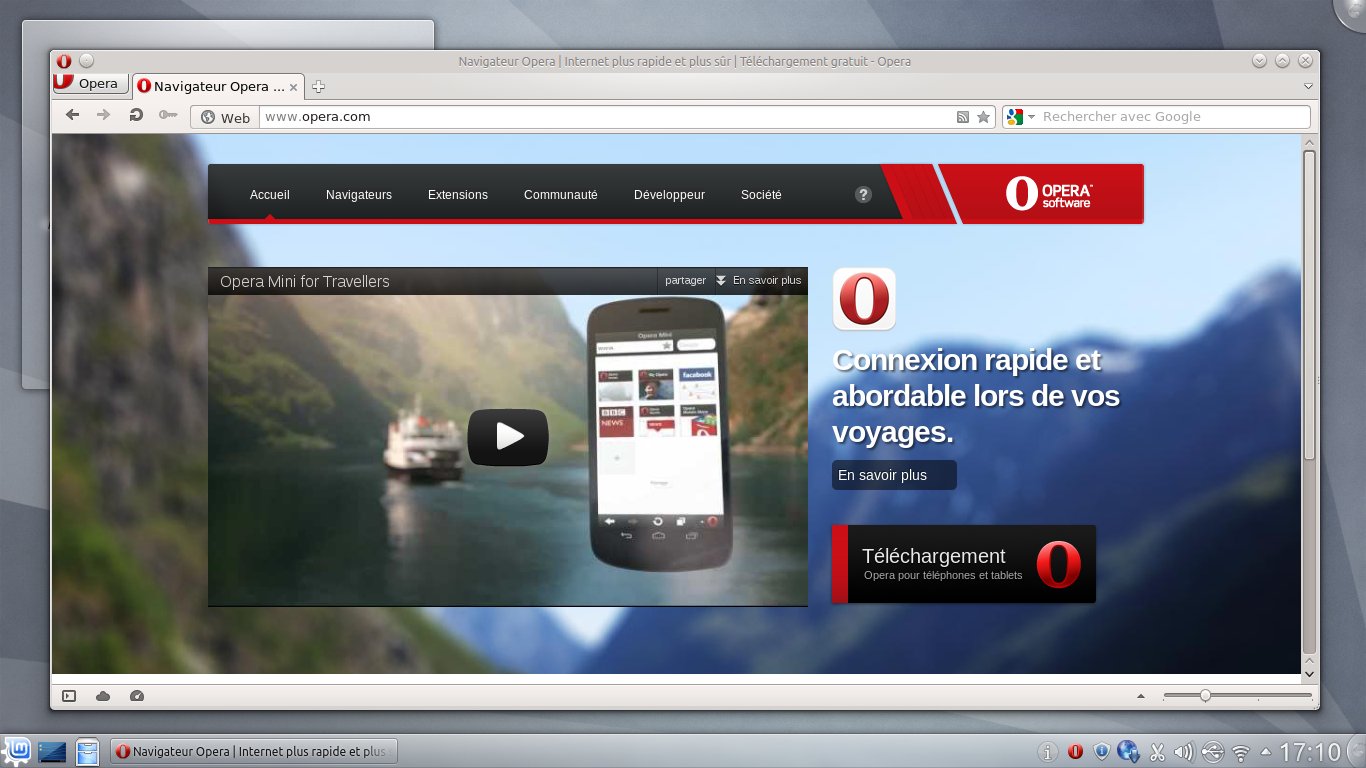Toggle the panels button in status bar
Viewport: 1366px width, 768px height.
click(69, 695)
